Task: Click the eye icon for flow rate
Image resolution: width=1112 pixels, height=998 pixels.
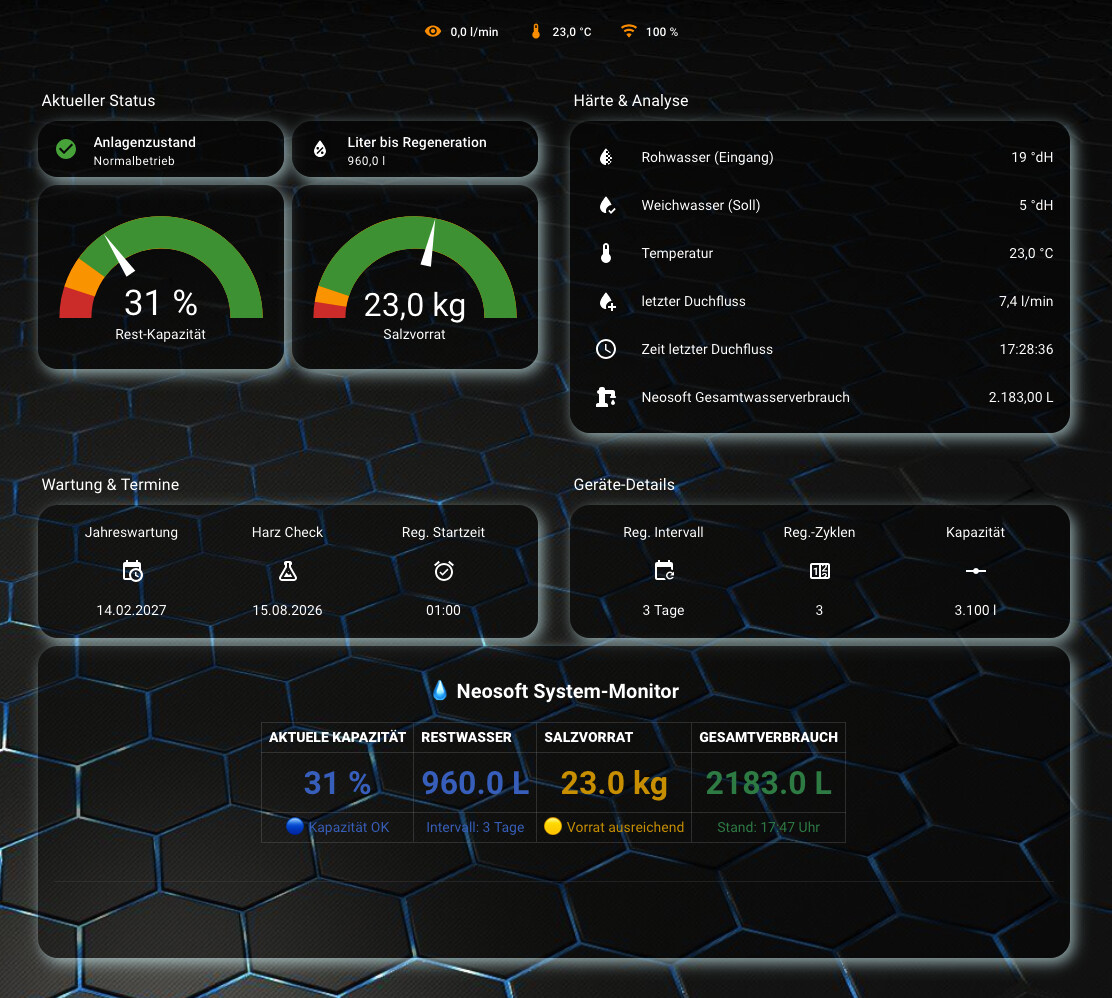Action: pos(433,32)
